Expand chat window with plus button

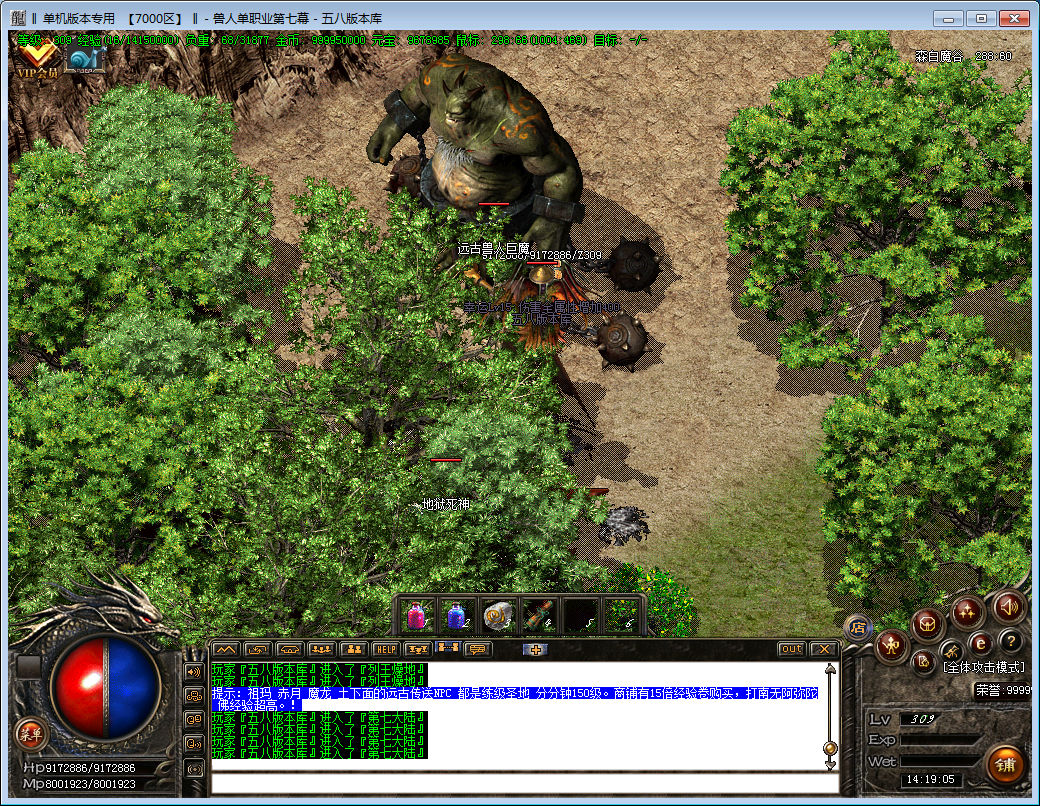coord(535,649)
